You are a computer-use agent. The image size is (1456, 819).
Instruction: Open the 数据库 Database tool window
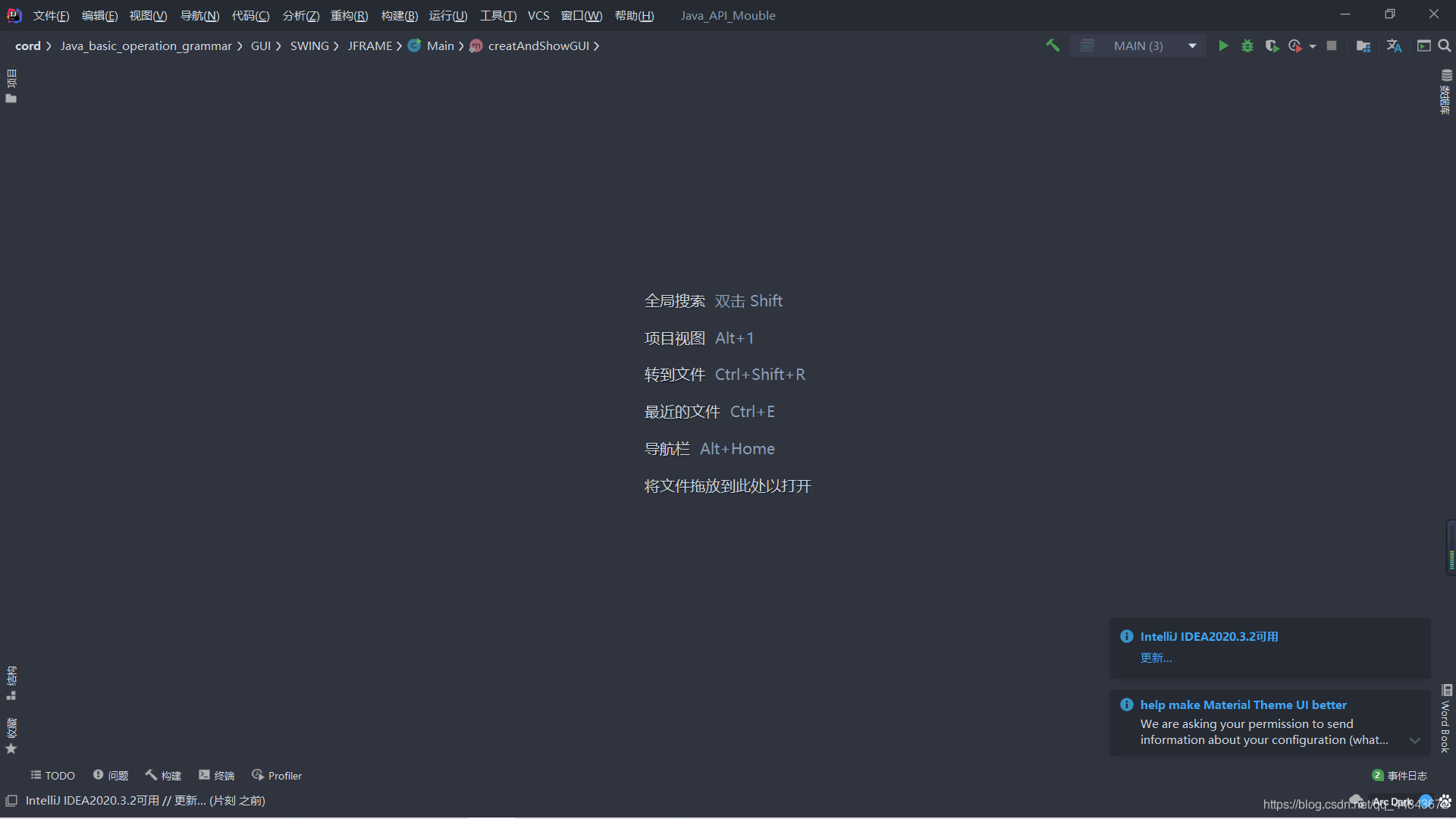(1446, 92)
